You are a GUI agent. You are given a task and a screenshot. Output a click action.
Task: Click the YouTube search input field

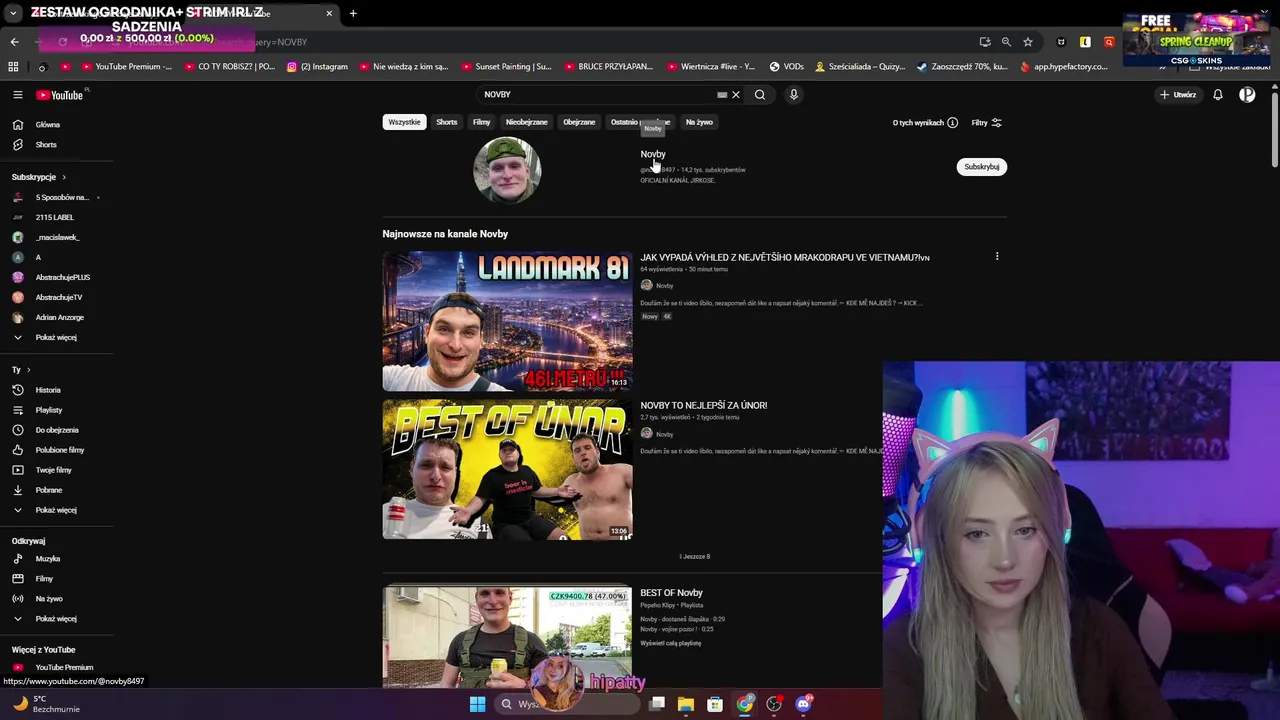click(598, 95)
